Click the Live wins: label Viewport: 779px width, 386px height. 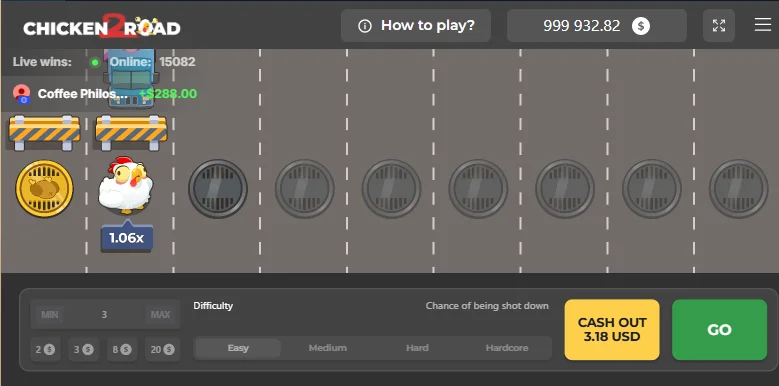coord(42,62)
